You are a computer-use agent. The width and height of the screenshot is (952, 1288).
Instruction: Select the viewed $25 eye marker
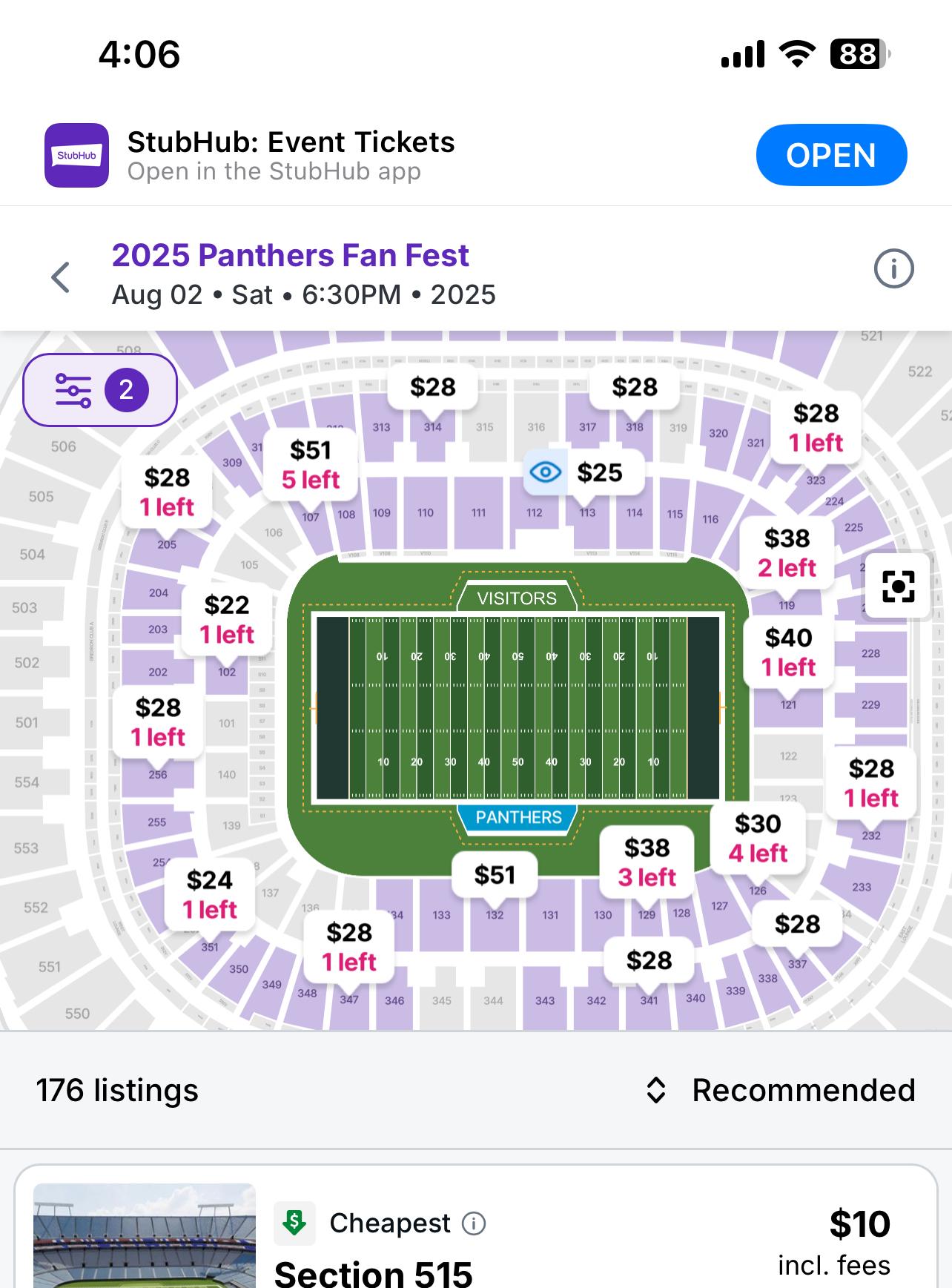click(584, 472)
